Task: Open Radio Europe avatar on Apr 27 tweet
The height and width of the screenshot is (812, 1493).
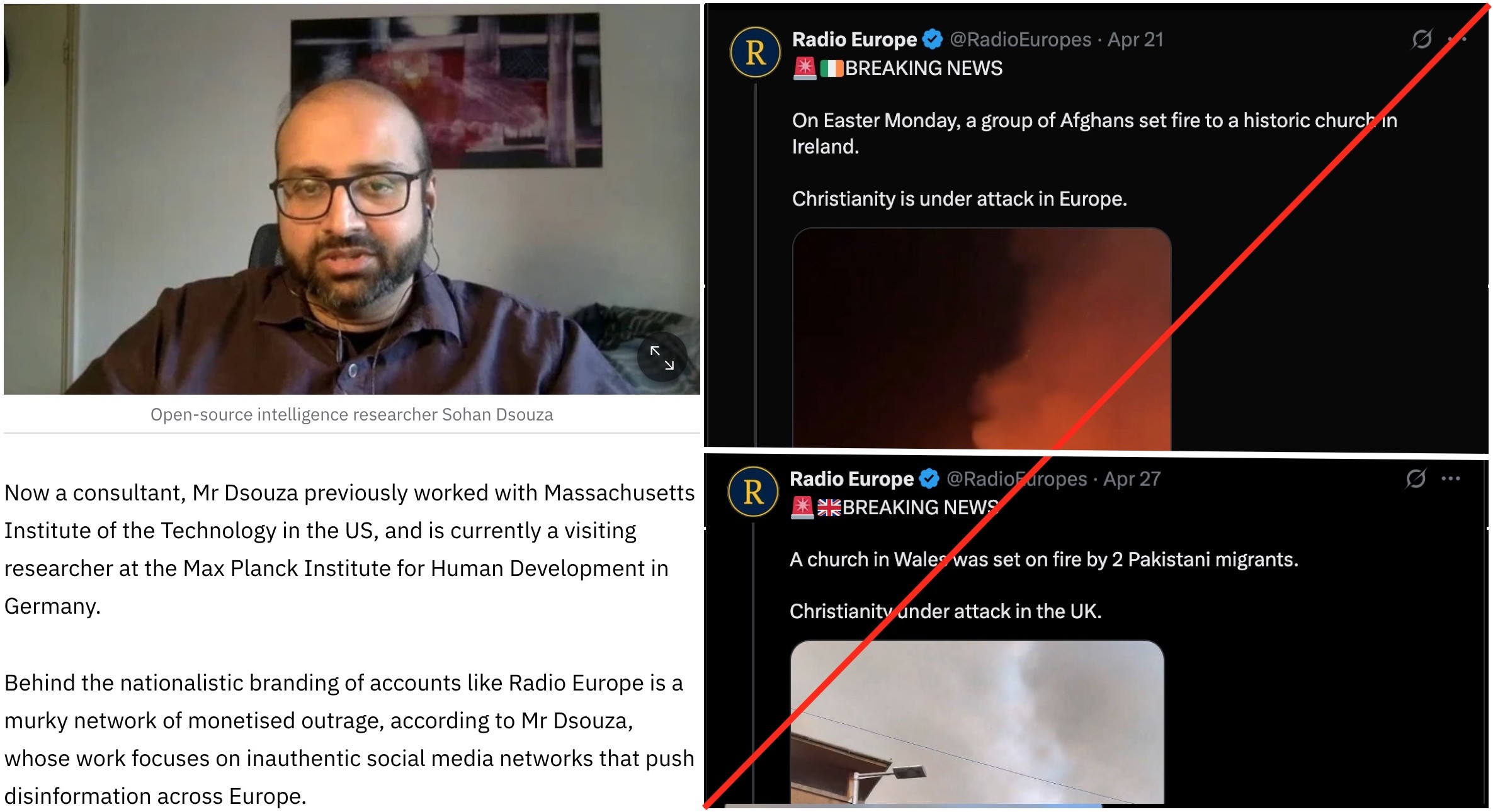Action: 753,492
